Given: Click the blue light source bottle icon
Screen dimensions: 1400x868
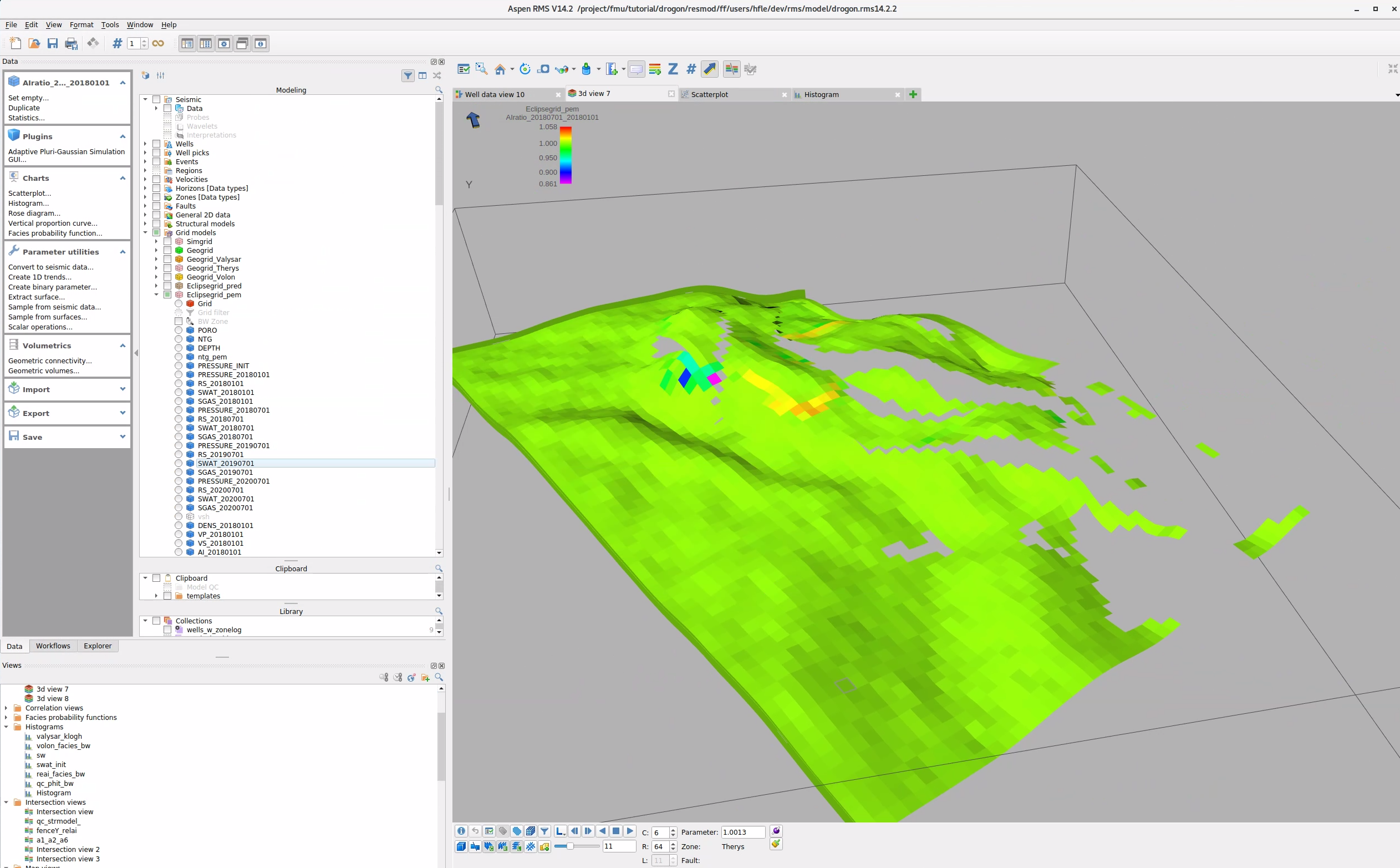Looking at the screenshot, I should 586,69.
